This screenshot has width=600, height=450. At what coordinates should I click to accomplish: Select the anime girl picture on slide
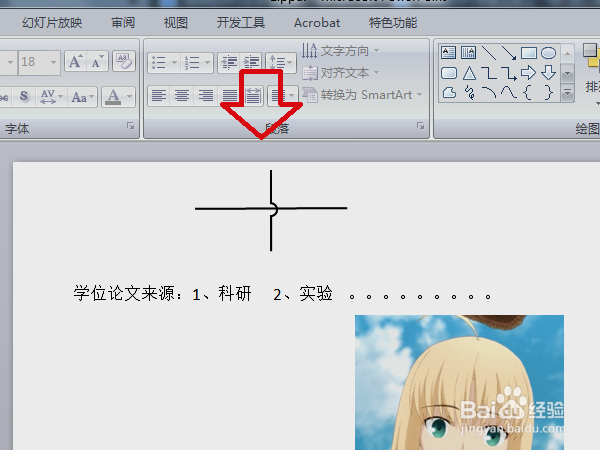tap(459, 382)
